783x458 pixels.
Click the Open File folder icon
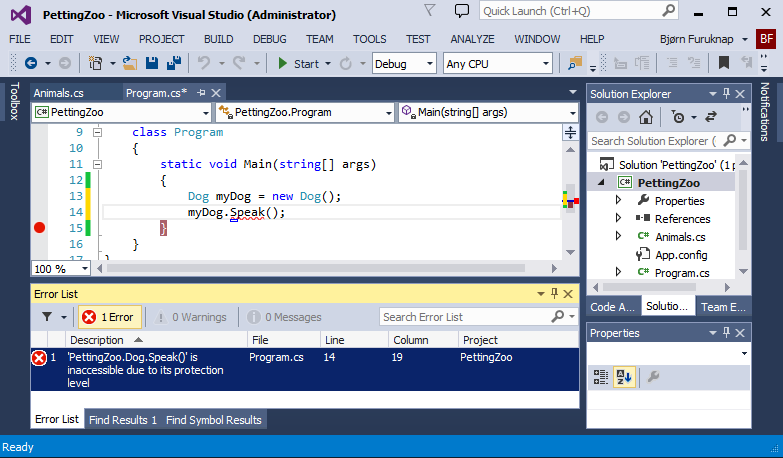(130, 63)
